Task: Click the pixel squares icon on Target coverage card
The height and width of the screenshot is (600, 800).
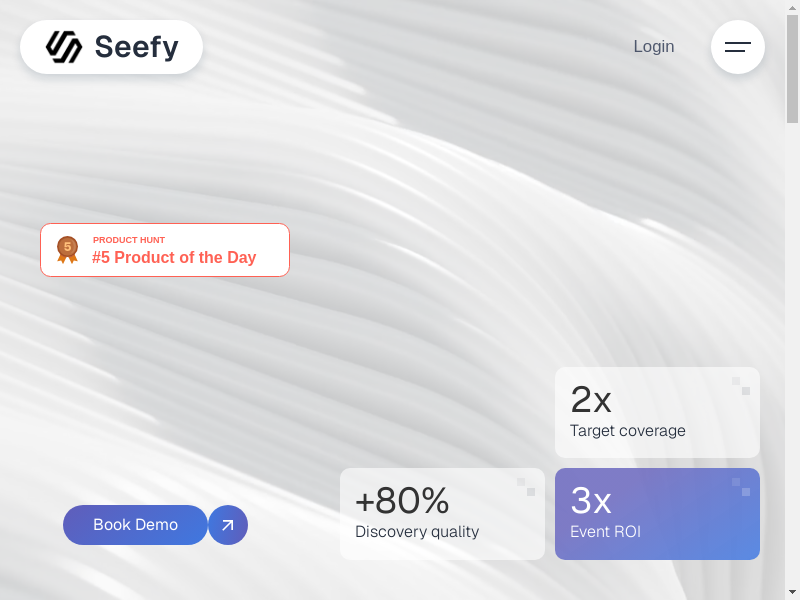Action: (x=741, y=386)
